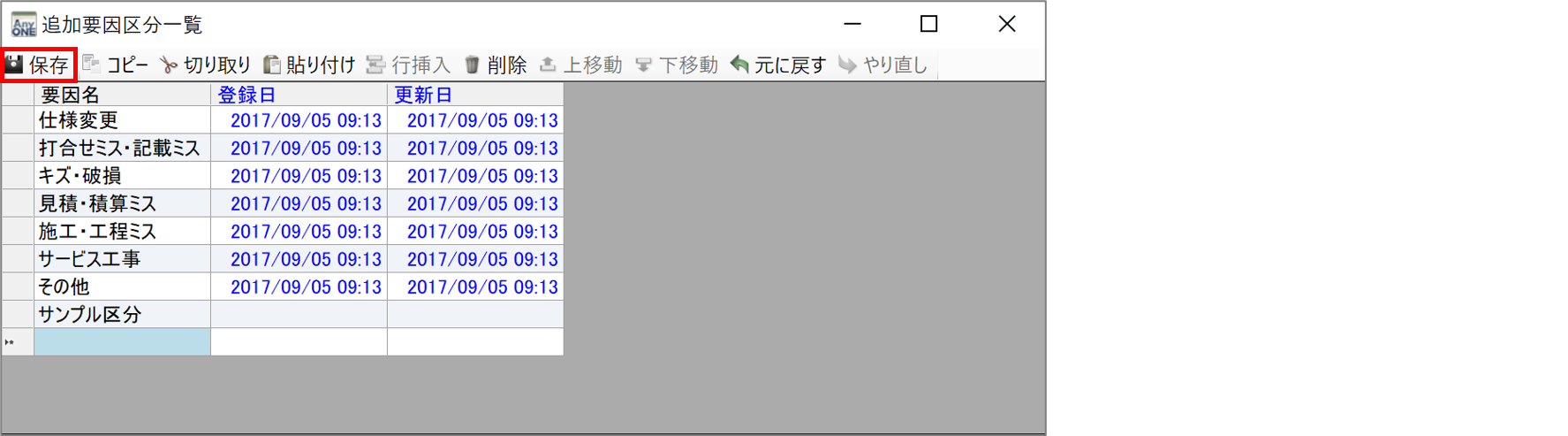The image size is (1568, 436).
Task: Select the キズ・破損 cell
Action: pyautogui.click(x=122, y=175)
